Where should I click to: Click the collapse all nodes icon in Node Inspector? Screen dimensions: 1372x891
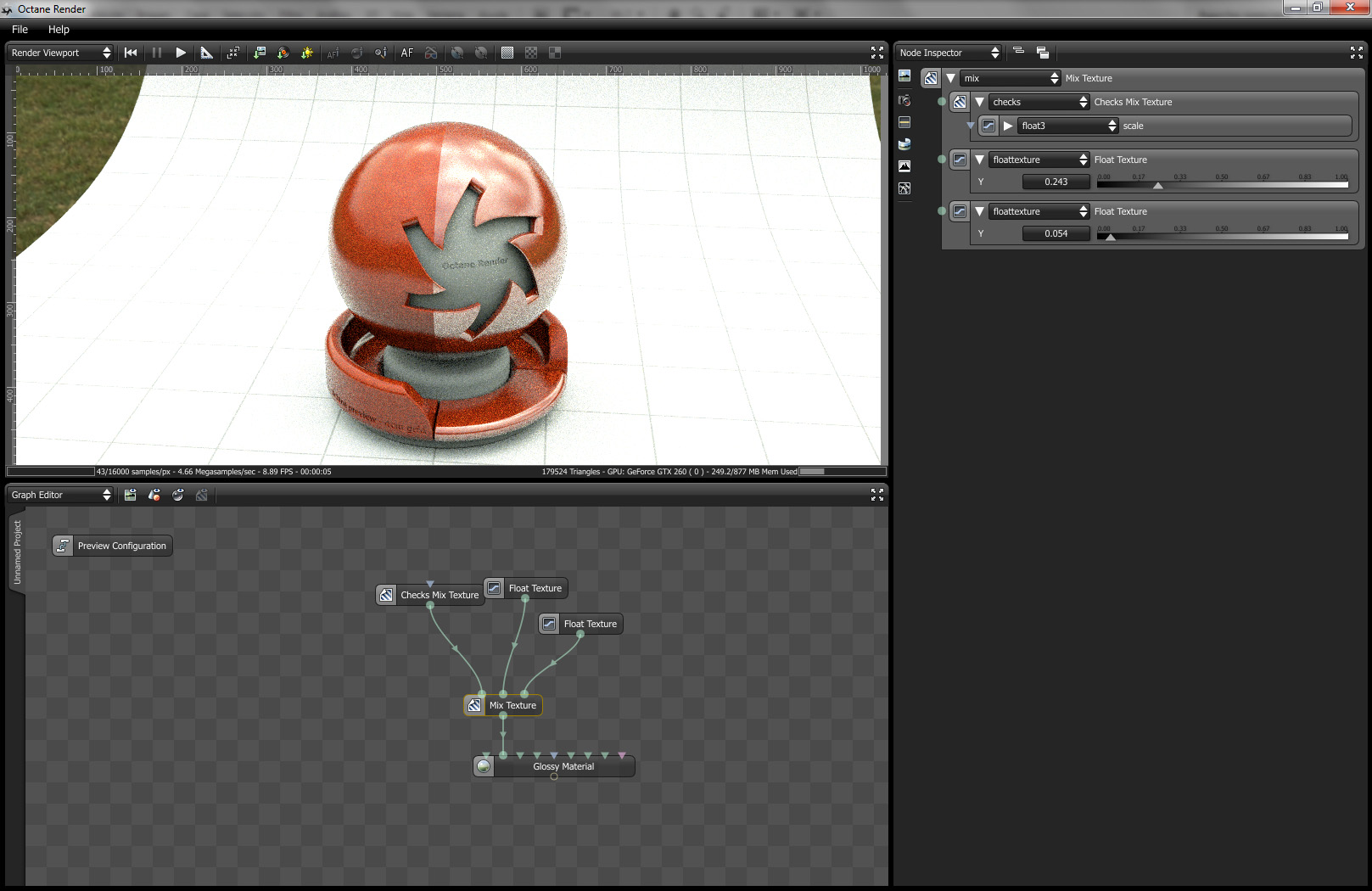click(x=1019, y=52)
